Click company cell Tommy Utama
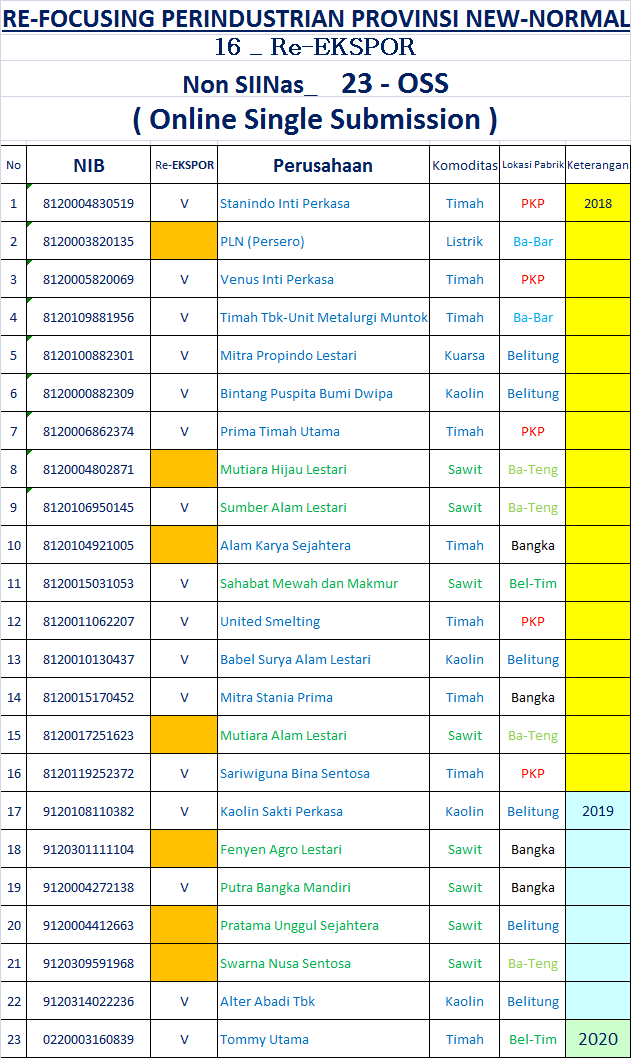This screenshot has width=631, height=1058. pyautogui.click(x=323, y=1039)
